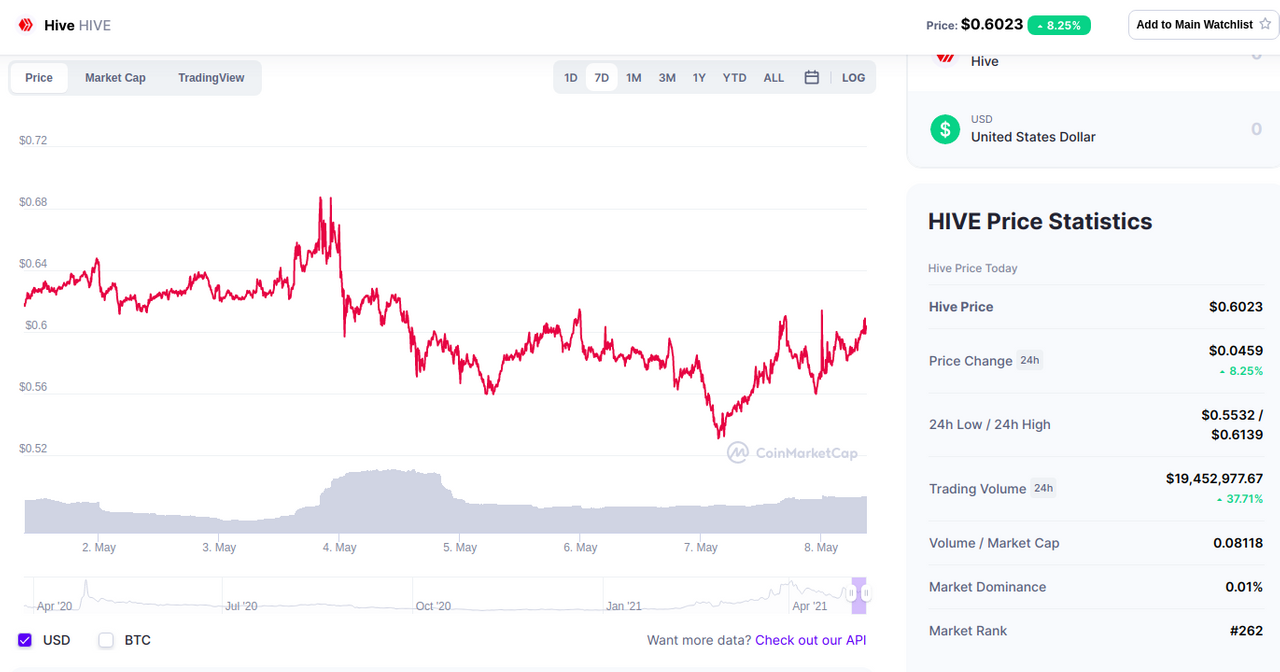
Task: Select the 3M time range
Action: 667,77
